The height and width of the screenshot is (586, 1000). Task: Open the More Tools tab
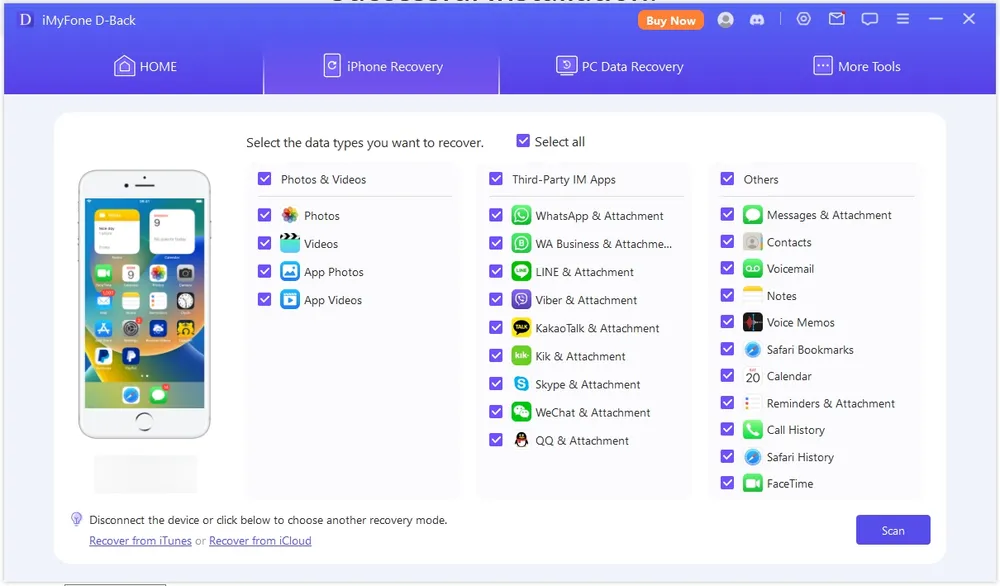click(857, 66)
